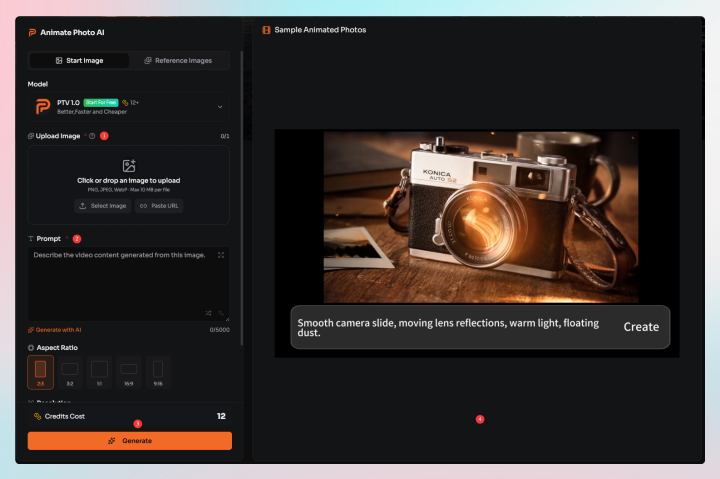This screenshot has height=479, width=720.
Task: Click the Konica camera sample video thumbnail
Action: [x=481, y=217]
